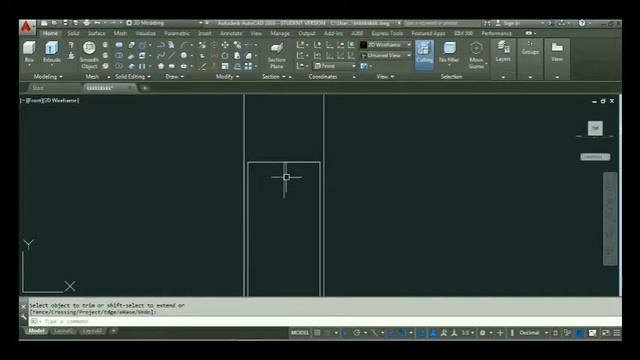The height and width of the screenshot is (360, 640).
Task: Open the Decimal units dropdown in status bar
Action: 533,333
